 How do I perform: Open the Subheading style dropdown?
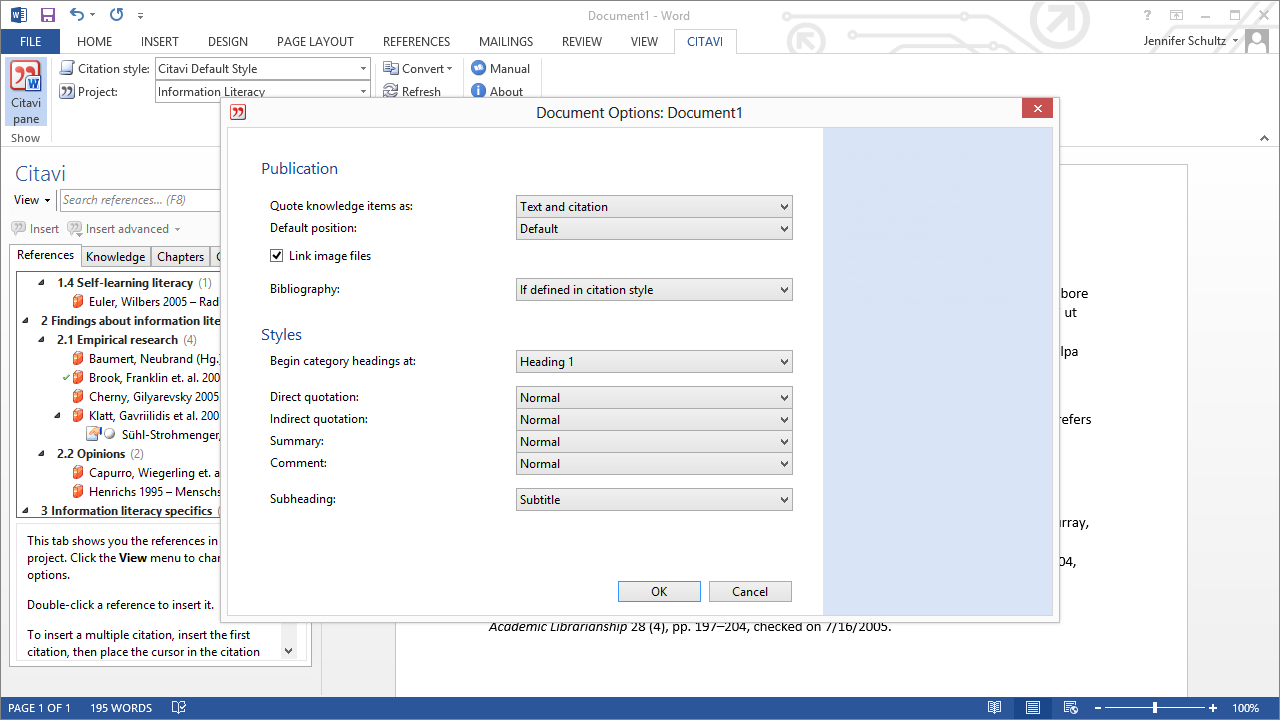(x=654, y=500)
